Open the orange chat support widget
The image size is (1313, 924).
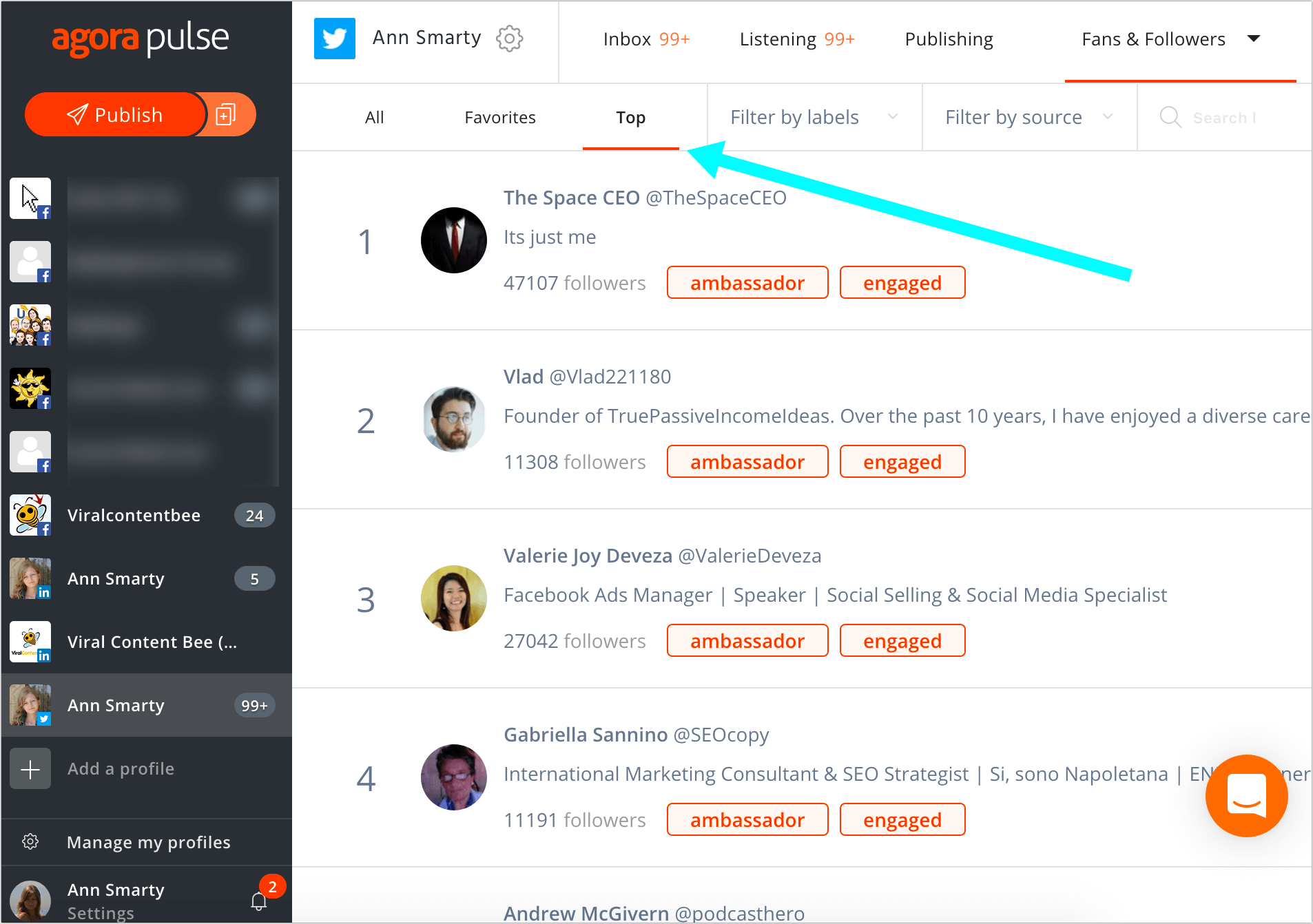1246,796
